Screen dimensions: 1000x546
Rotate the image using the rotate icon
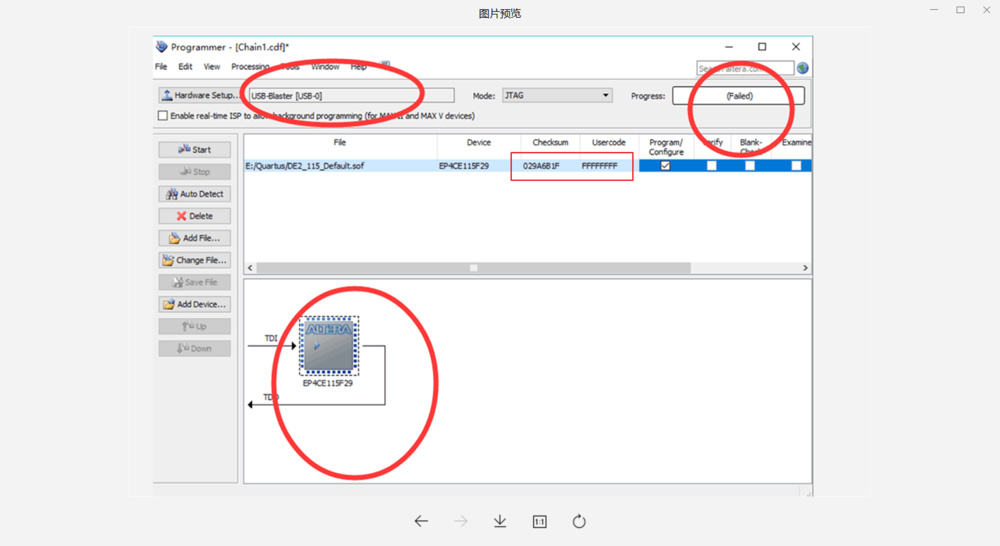coord(579,521)
